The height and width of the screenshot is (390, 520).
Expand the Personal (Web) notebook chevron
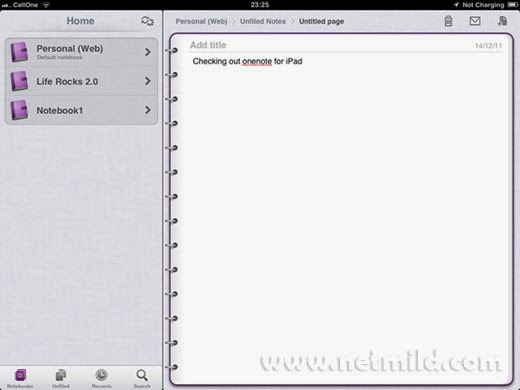[148, 52]
